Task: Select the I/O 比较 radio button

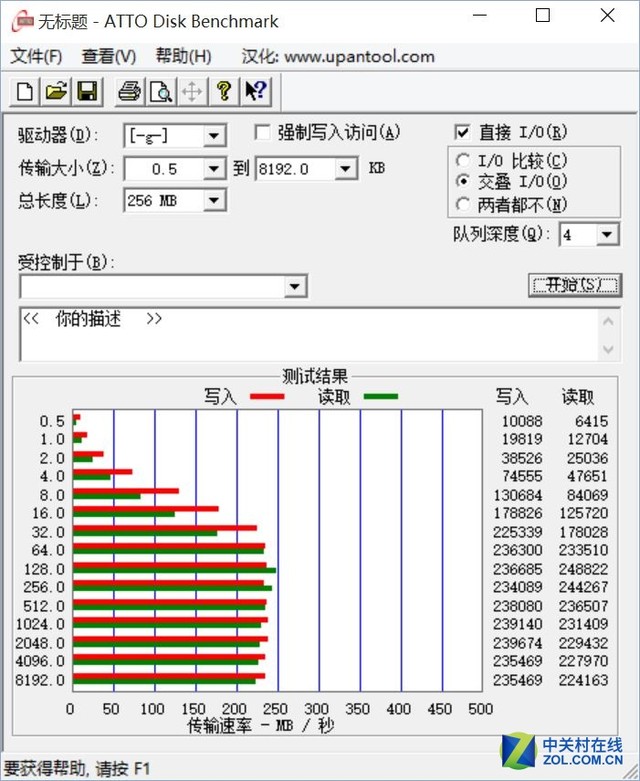Action: [x=462, y=160]
